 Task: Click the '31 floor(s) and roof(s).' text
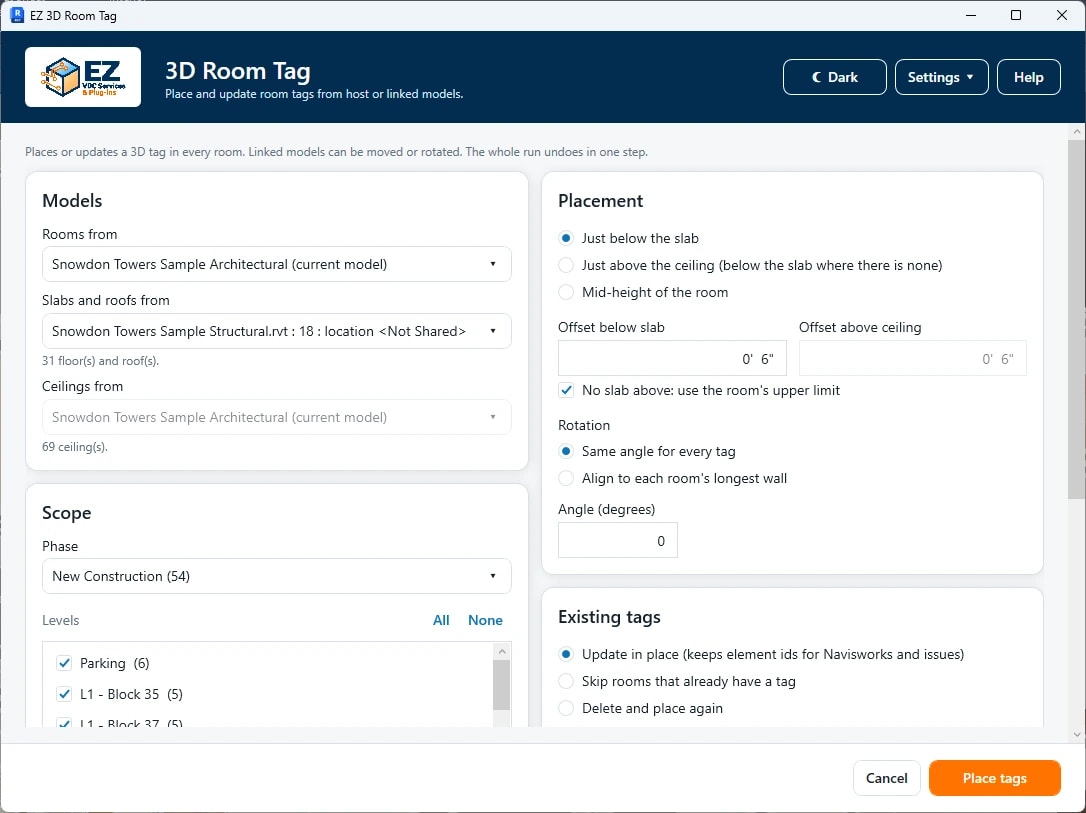100,361
